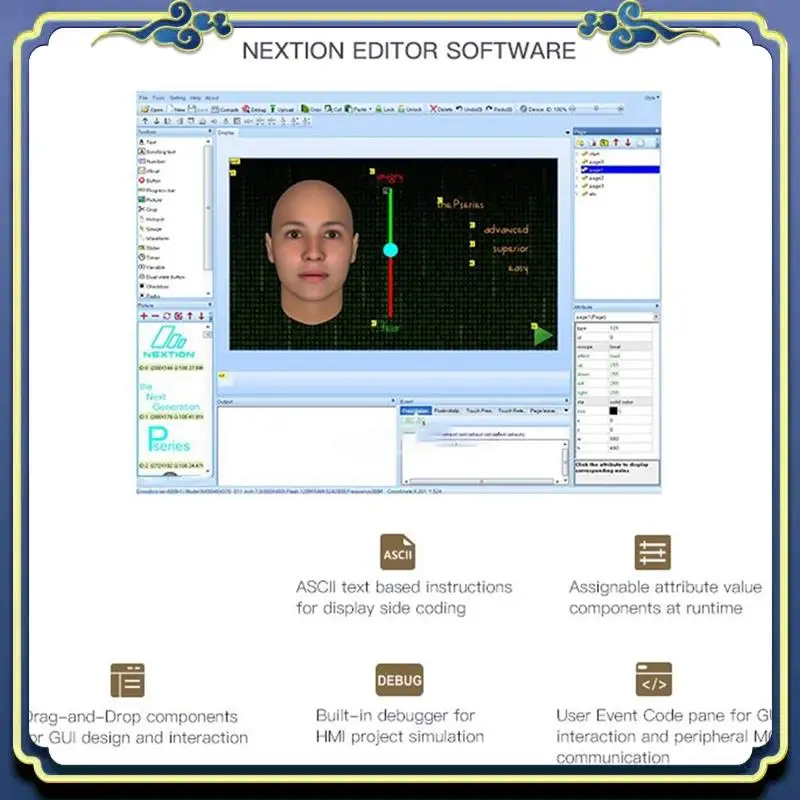Click the Display tab
The width and height of the screenshot is (800, 800).
tap(226, 133)
